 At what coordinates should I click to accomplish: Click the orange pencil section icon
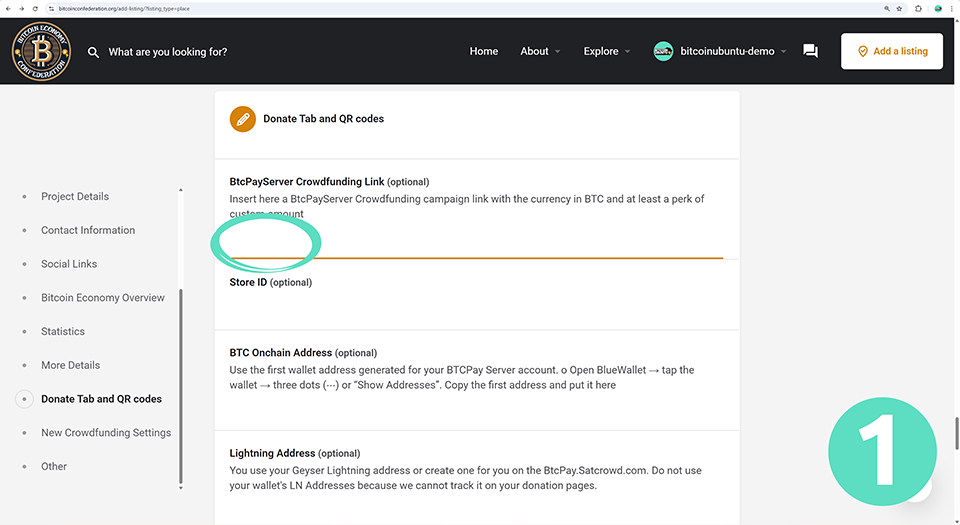pos(242,119)
